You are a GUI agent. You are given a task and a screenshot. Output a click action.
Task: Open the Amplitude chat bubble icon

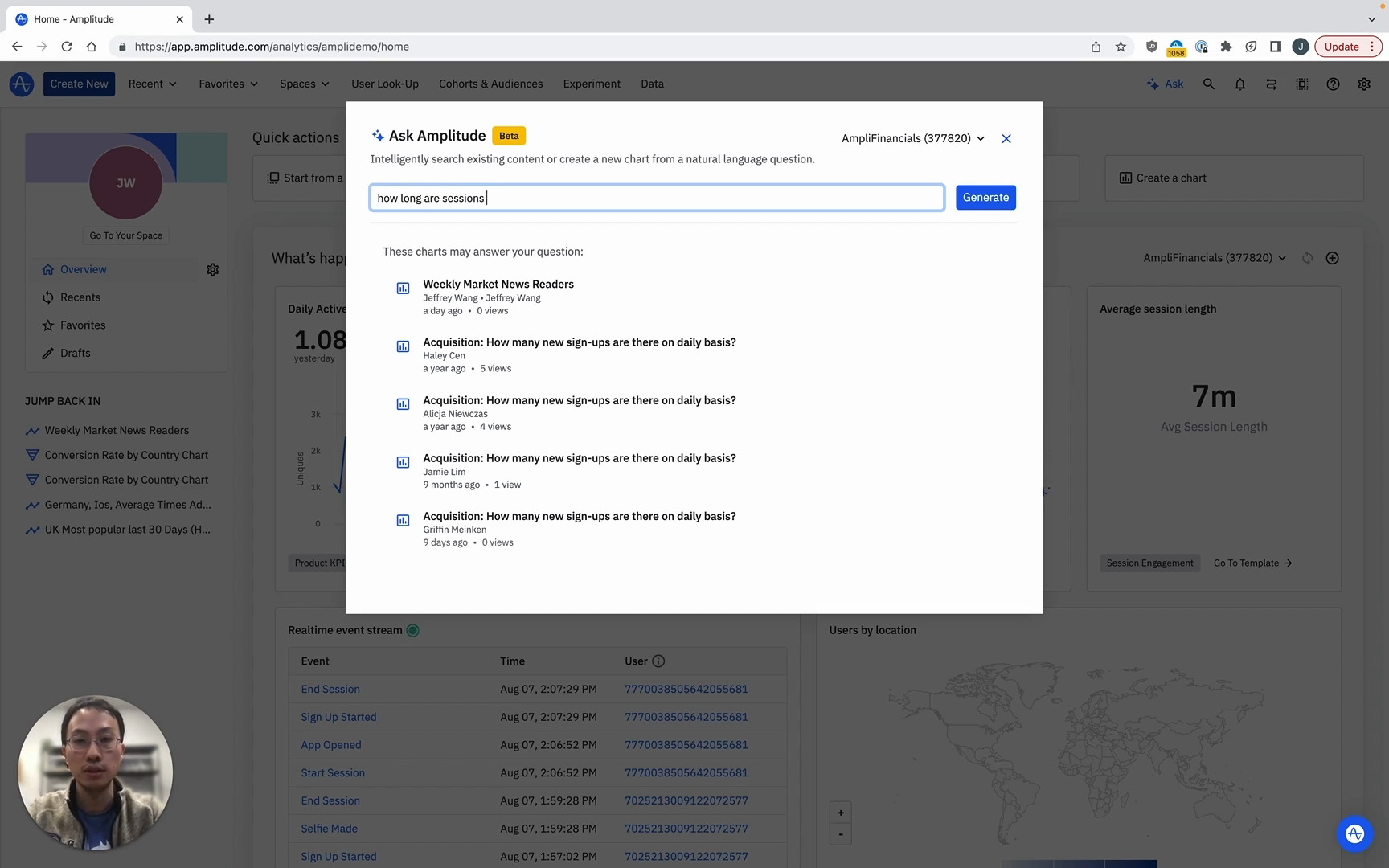[x=1354, y=833]
